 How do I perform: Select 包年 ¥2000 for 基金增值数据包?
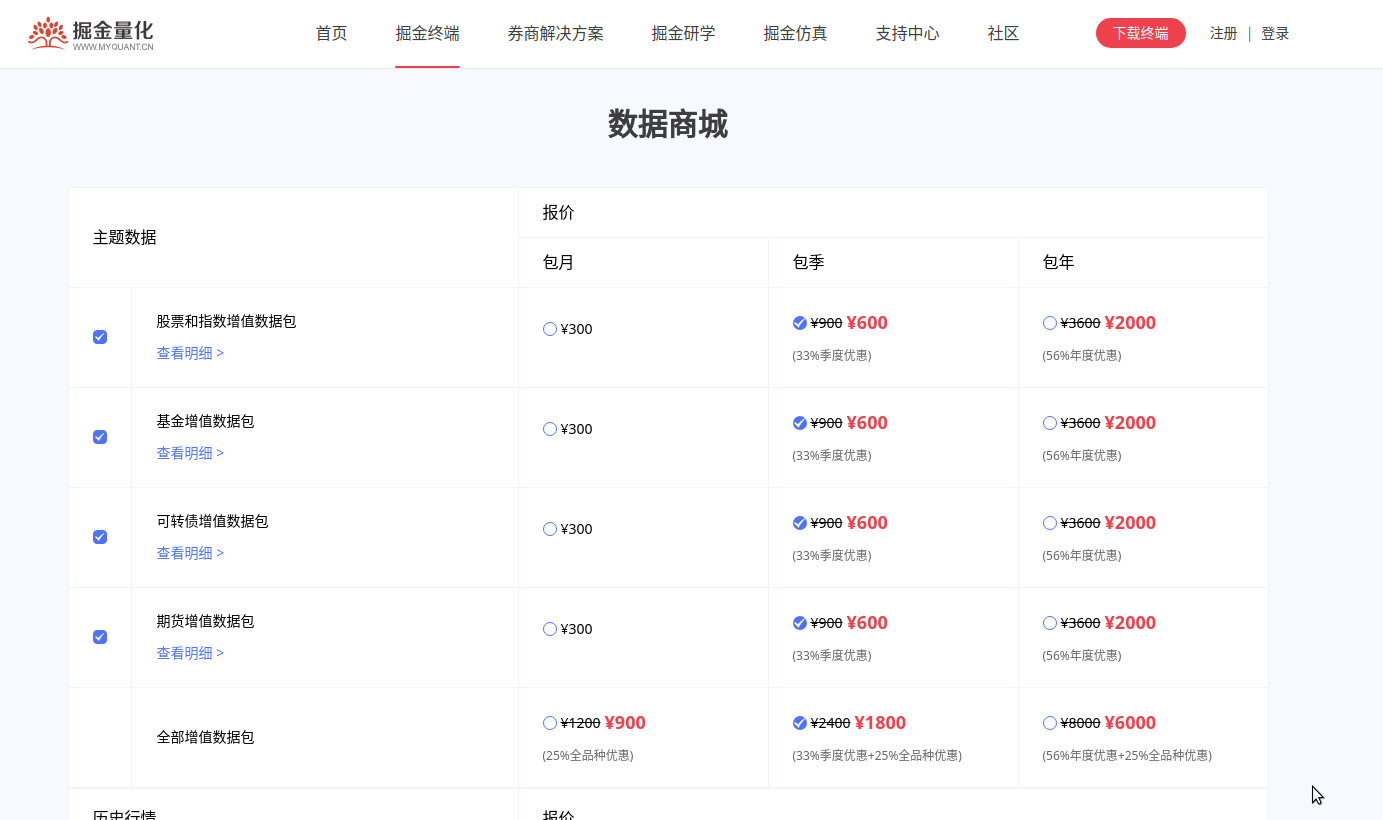point(1049,422)
